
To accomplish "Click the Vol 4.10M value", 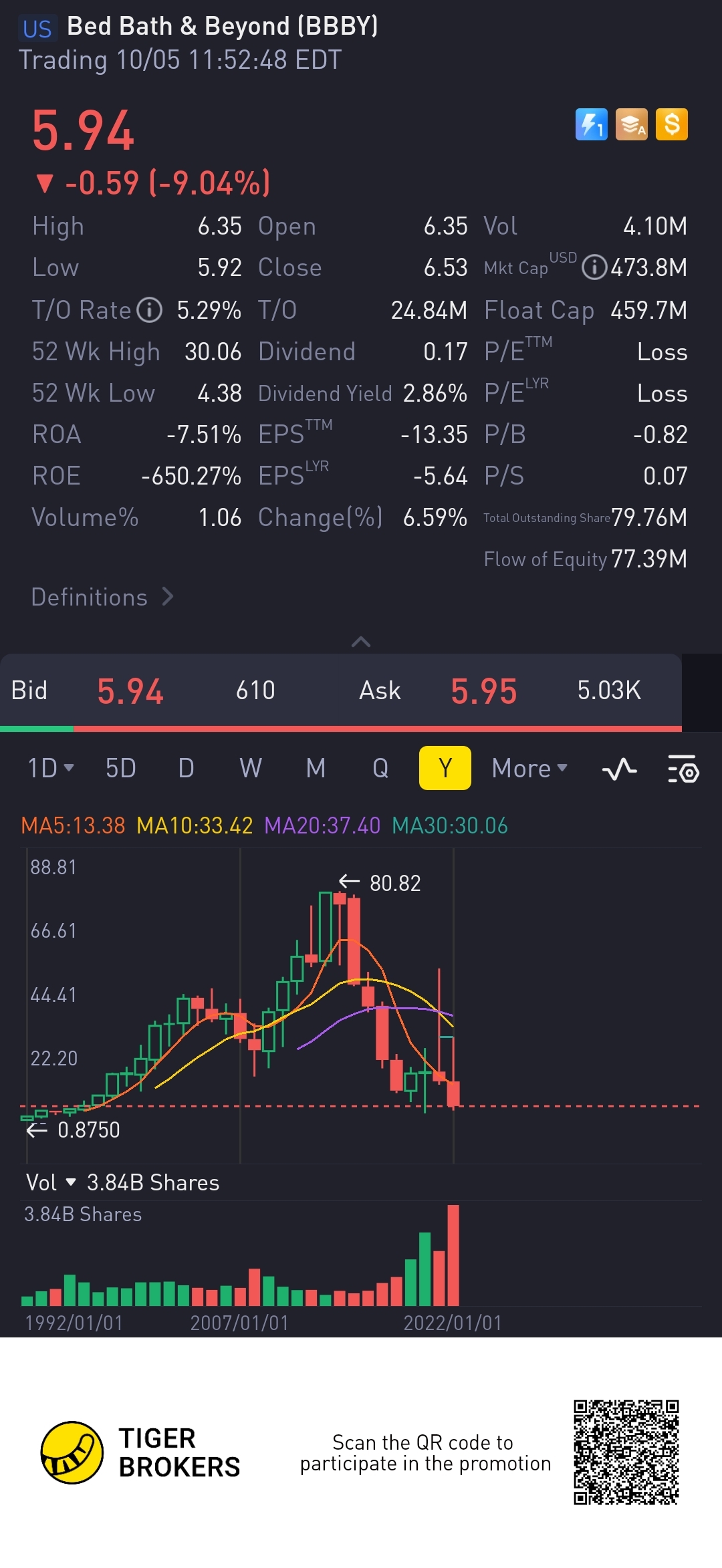I will tap(655, 226).
